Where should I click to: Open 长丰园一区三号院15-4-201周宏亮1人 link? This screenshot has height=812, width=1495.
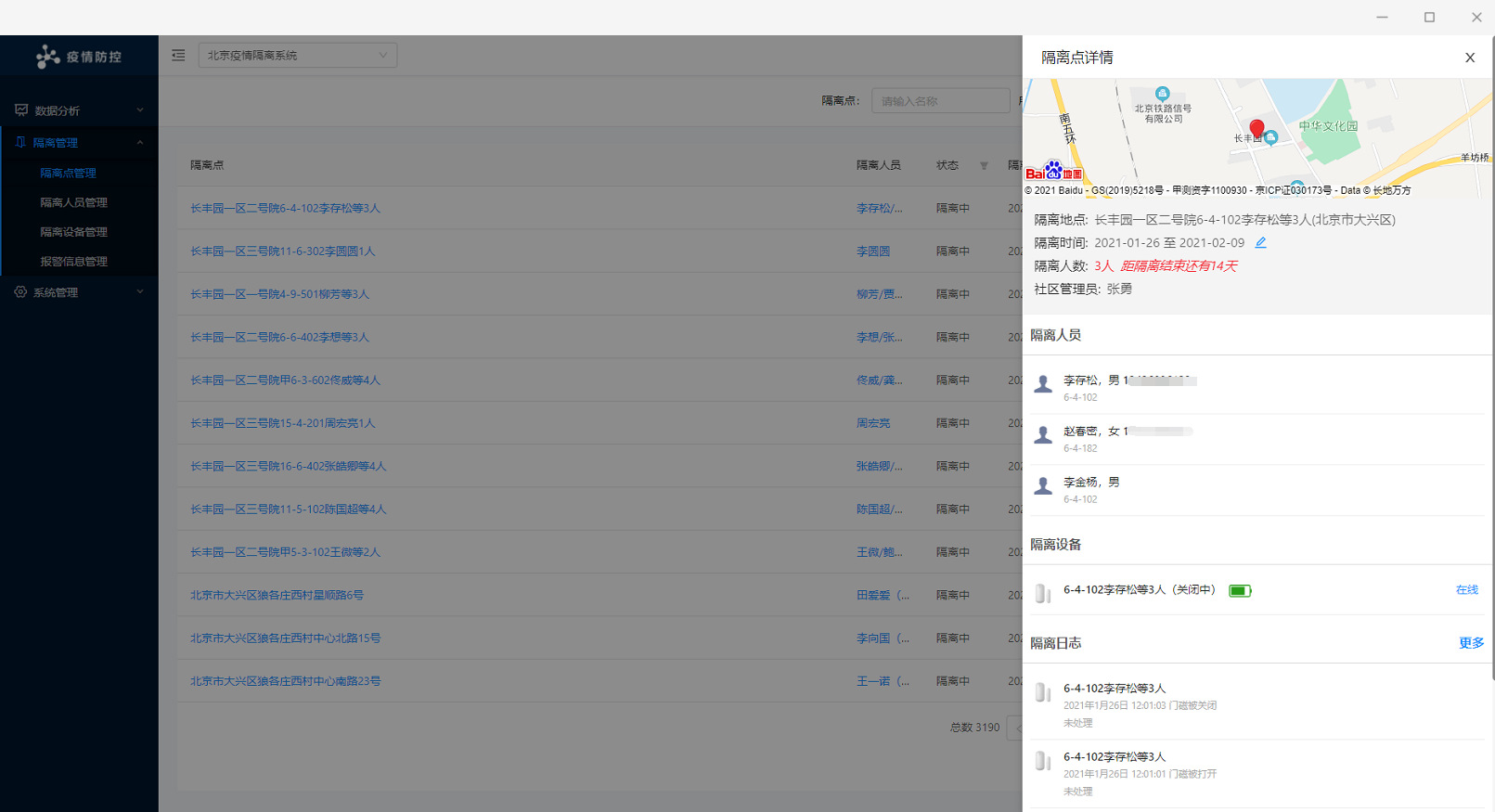[283, 423]
